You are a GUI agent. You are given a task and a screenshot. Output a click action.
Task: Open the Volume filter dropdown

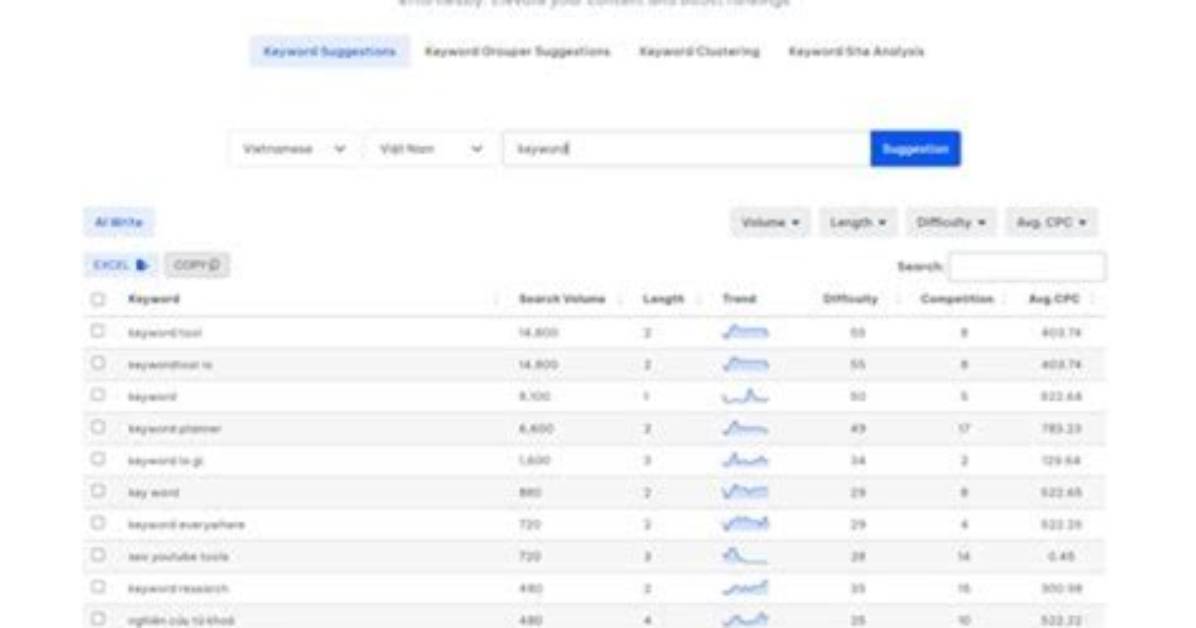(770, 222)
